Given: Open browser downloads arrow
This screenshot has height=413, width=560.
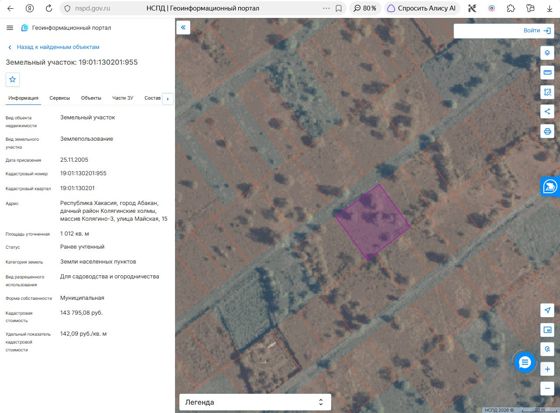Looking at the screenshot, I should (x=549, y=8).
